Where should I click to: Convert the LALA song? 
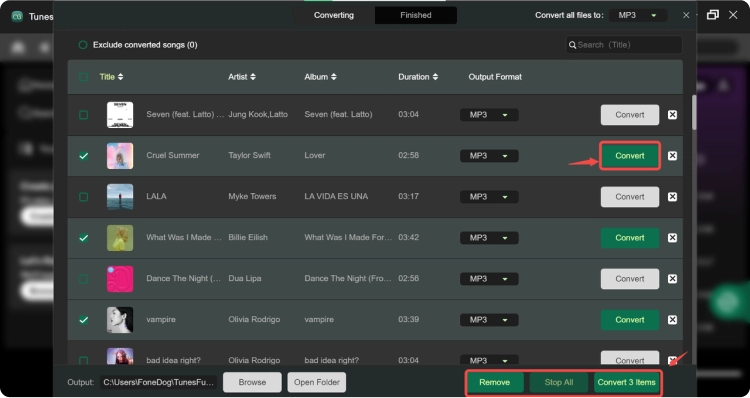coord(629,197)
